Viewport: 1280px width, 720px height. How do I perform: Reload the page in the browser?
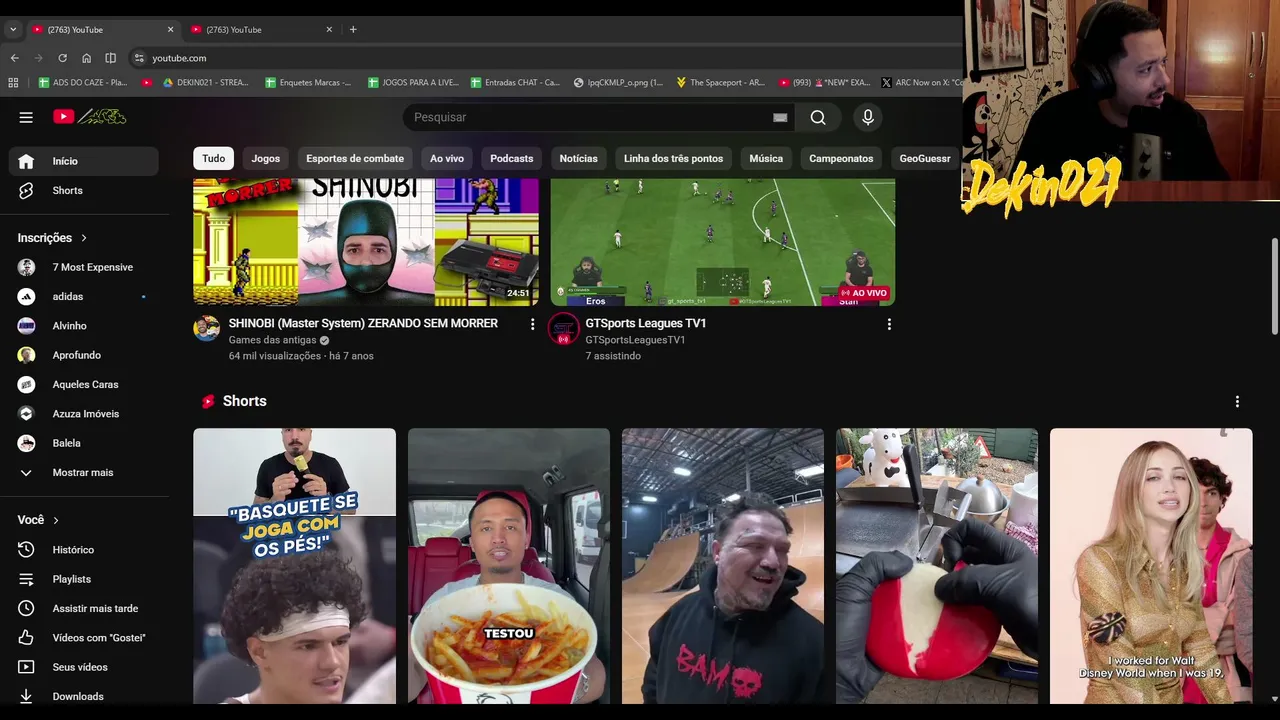62,58
